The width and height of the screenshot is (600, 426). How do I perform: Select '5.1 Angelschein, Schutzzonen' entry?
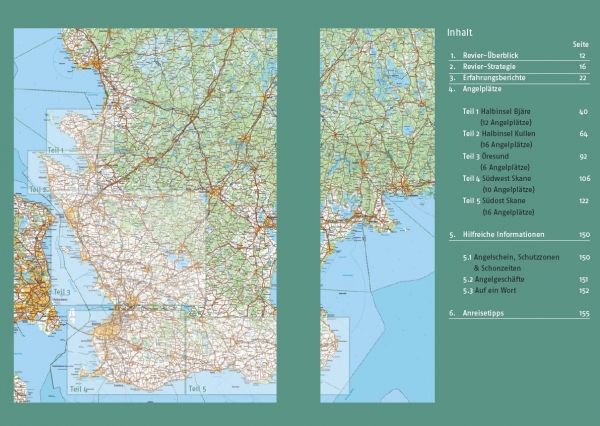point(512,257)
